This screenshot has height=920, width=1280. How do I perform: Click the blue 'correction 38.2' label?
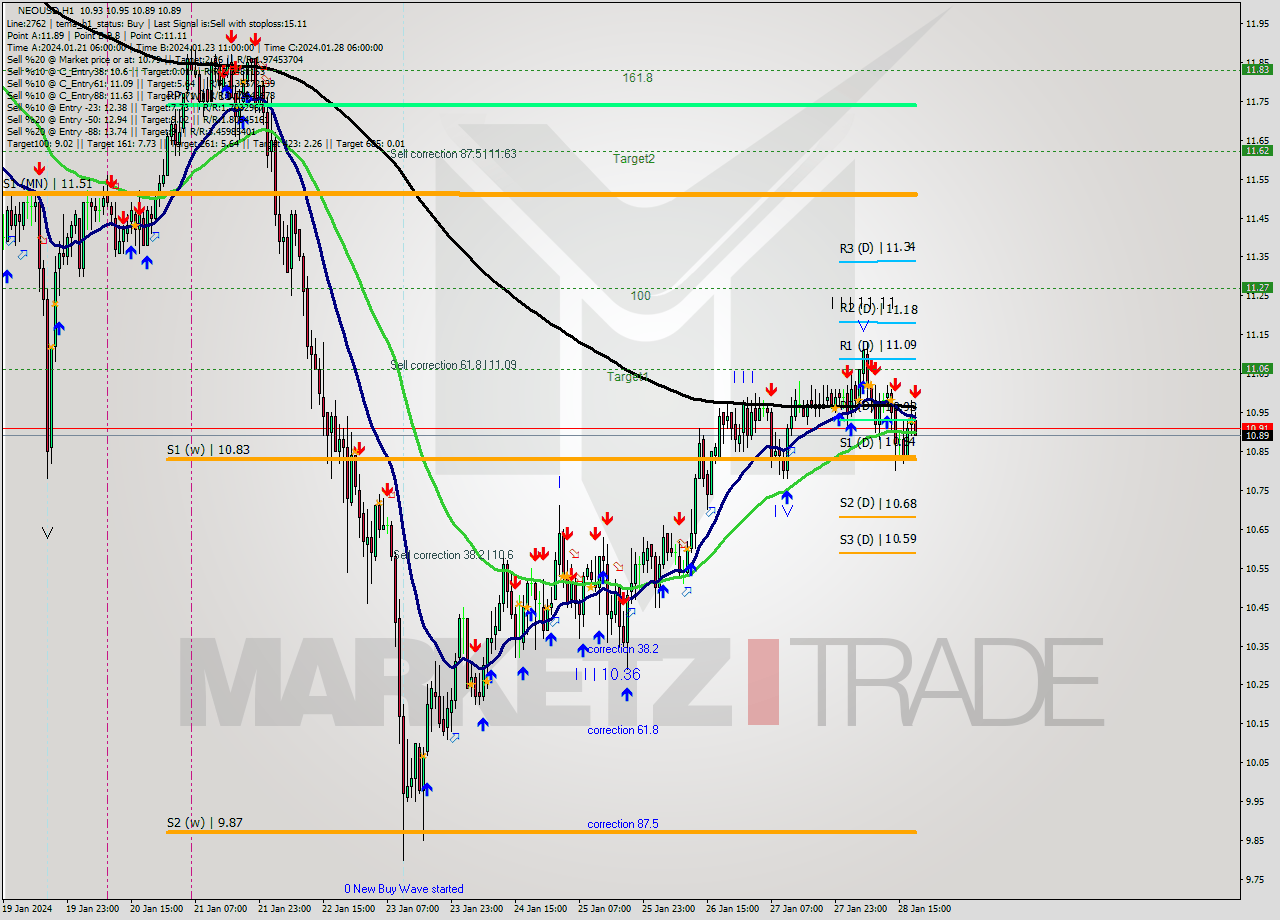623,649
